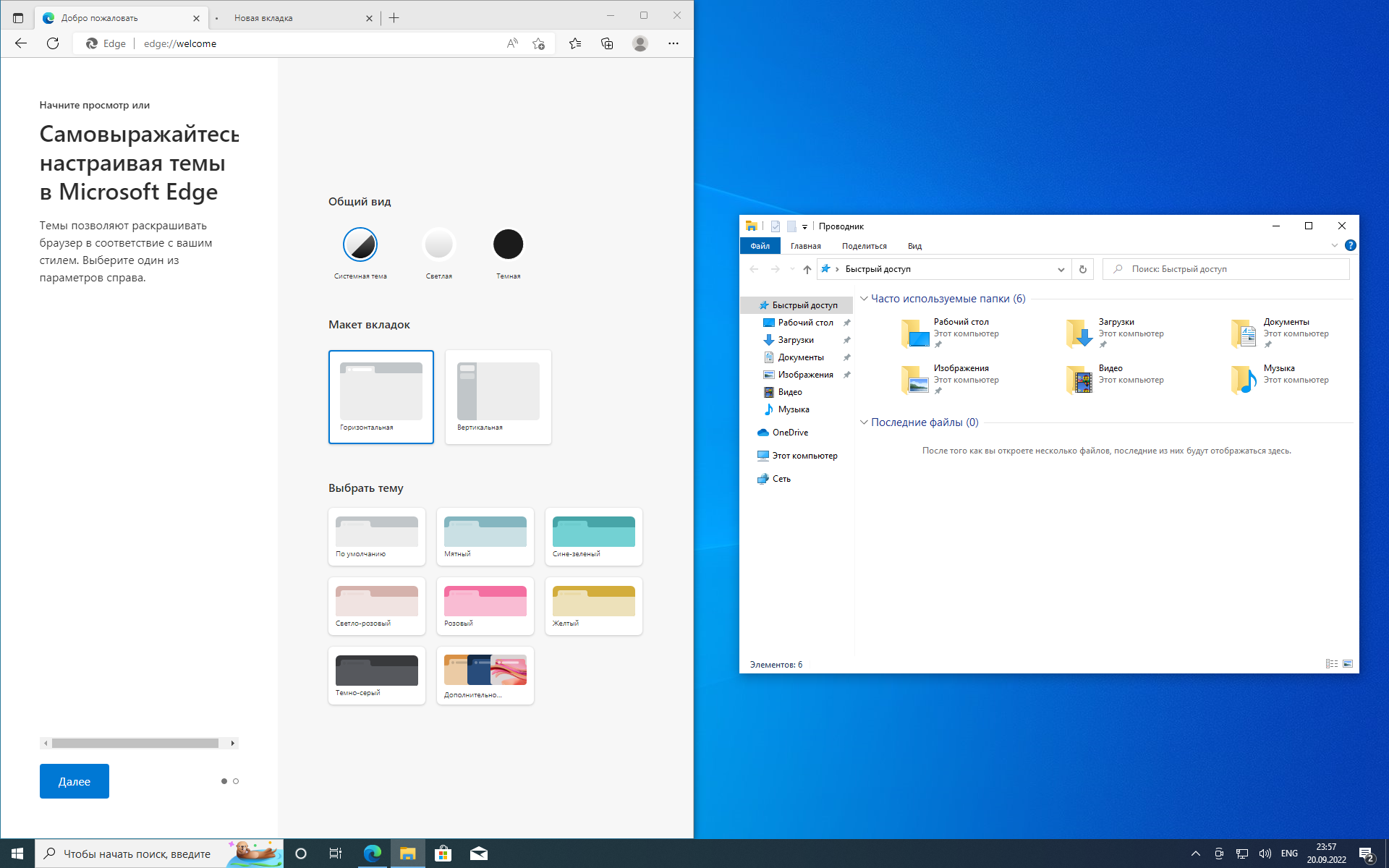Pick the По умолчанию theme swatch

pyautogui.click(x=377, y=536)
